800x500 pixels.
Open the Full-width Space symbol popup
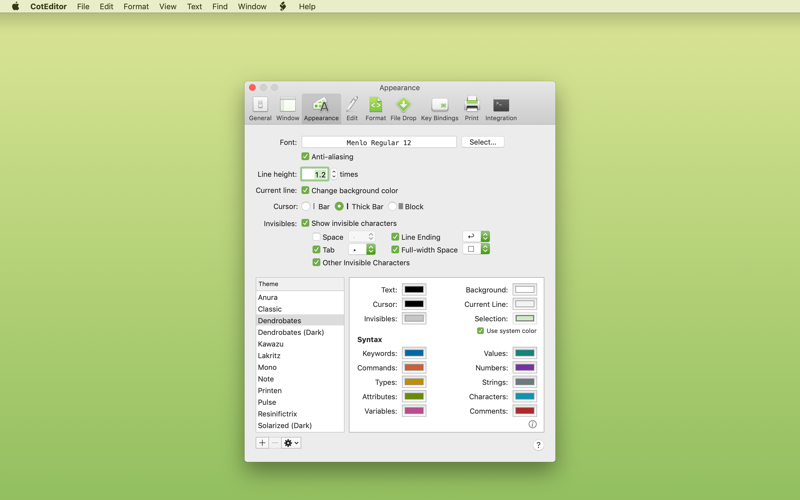(x=476, y=249)
